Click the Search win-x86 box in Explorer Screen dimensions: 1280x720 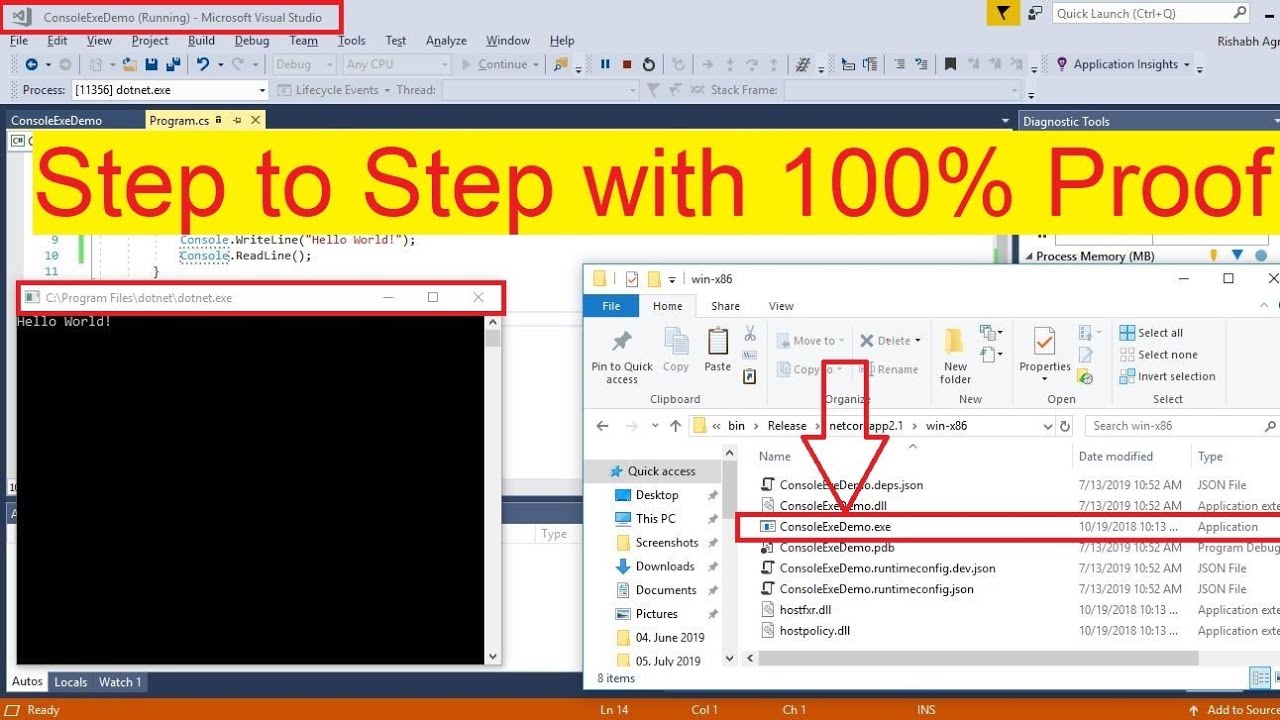coord(1182,426)
